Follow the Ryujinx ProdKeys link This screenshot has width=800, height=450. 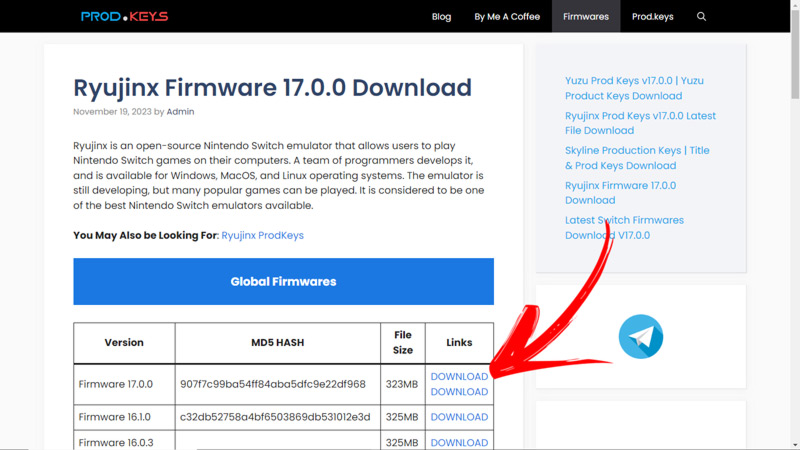262,235
